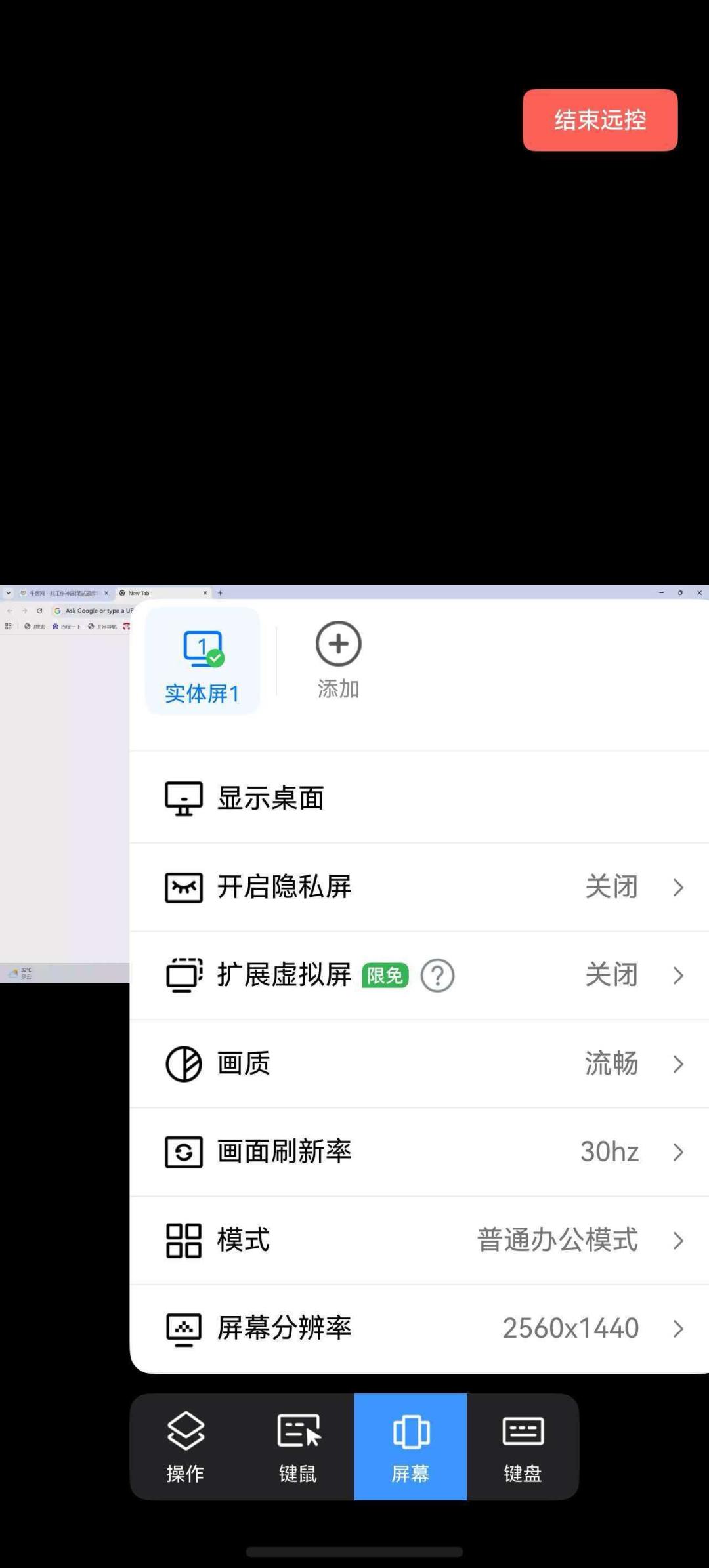Viewport: 709px width, 1568px height.
Task: Open the 开启隐私屏 privacy screen setting
Action: [419, 887]
